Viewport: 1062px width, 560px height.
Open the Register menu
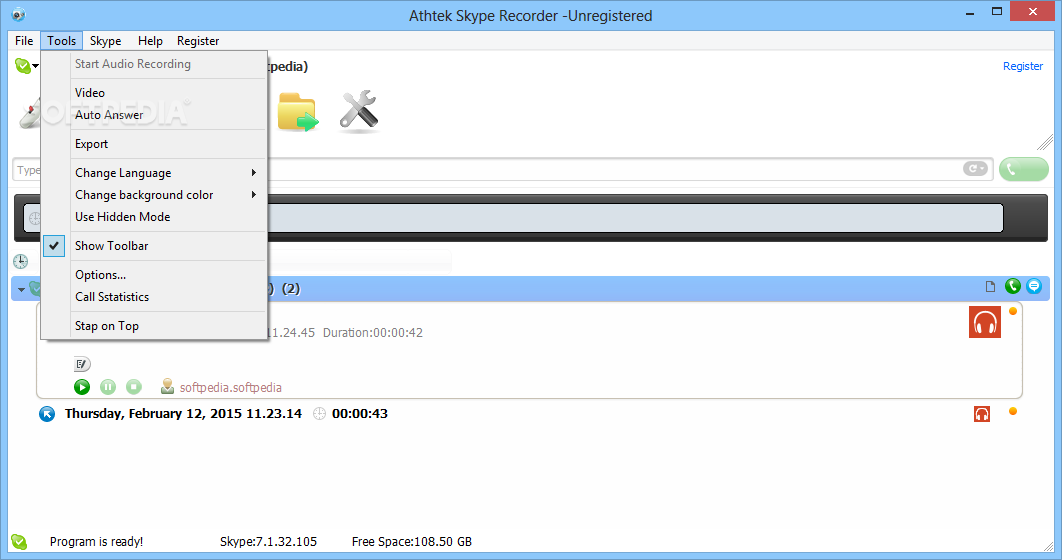(198, 41)
